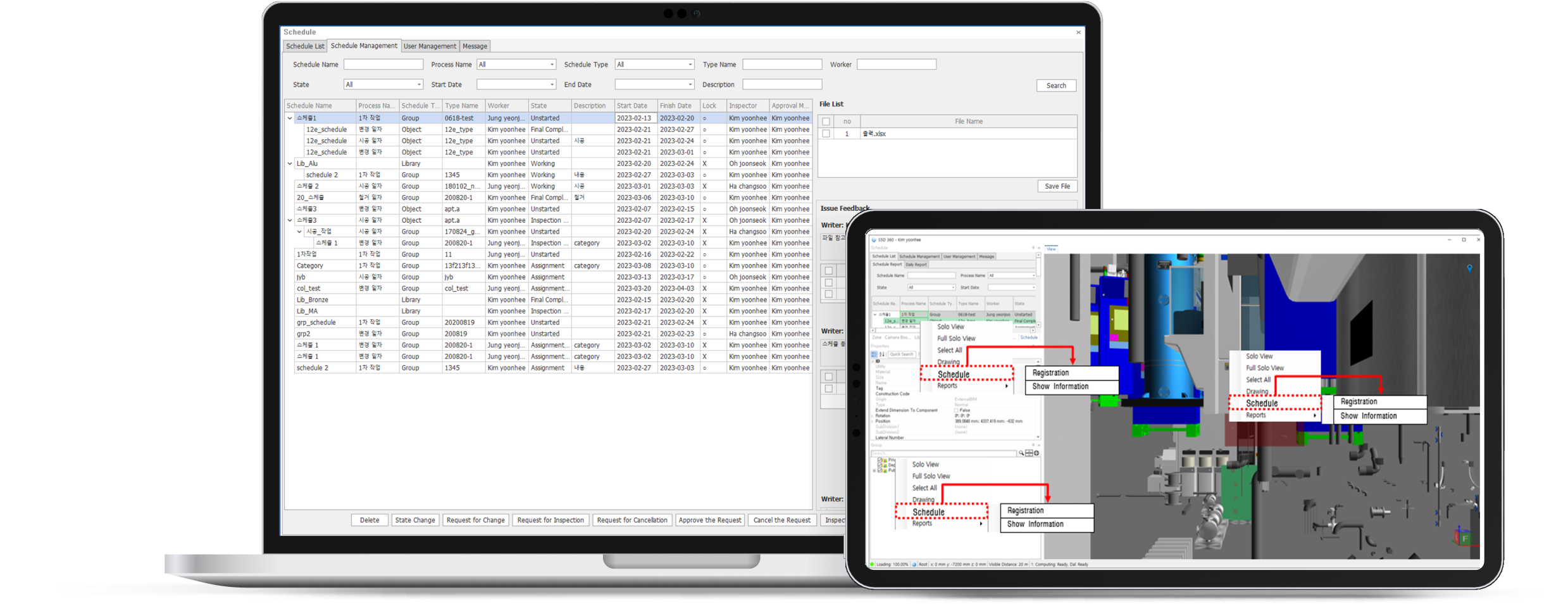Click the Type Name input field
This screenshot has height=604, width=1568.
coord(781,65)
